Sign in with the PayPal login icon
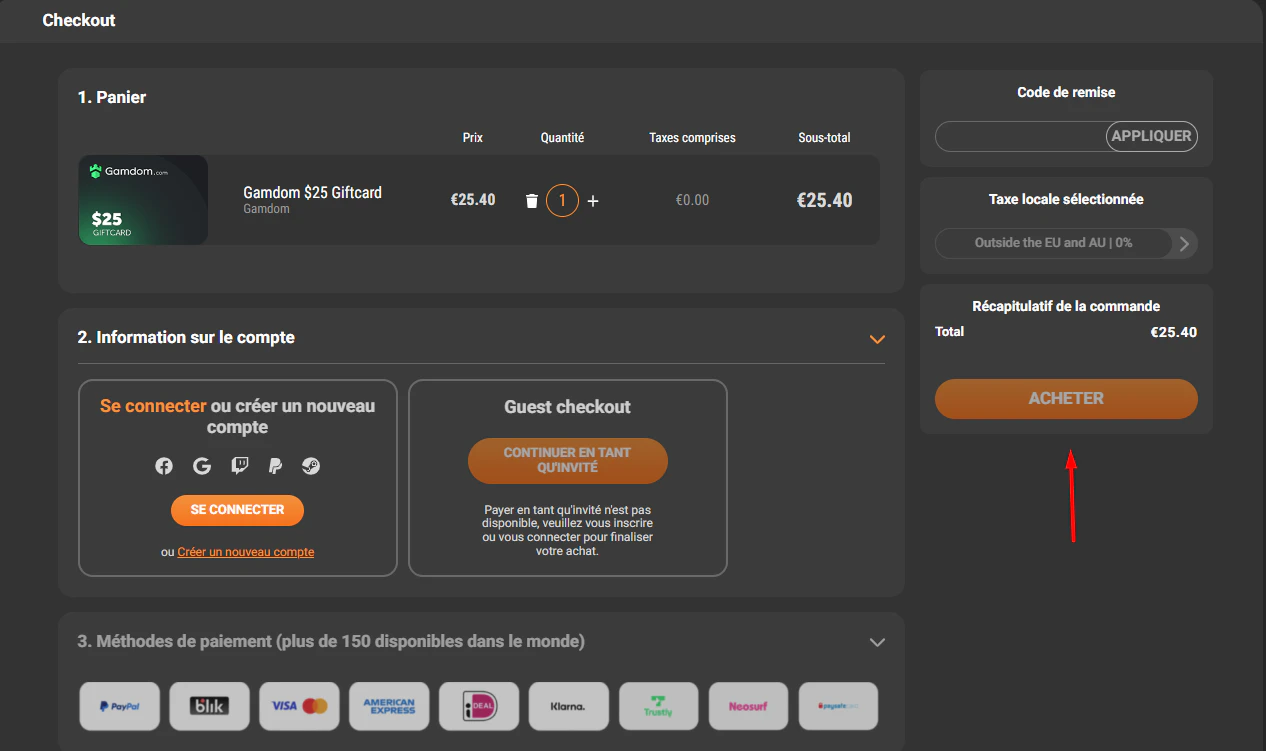1266x751 pixels. (x=275, y=466)
